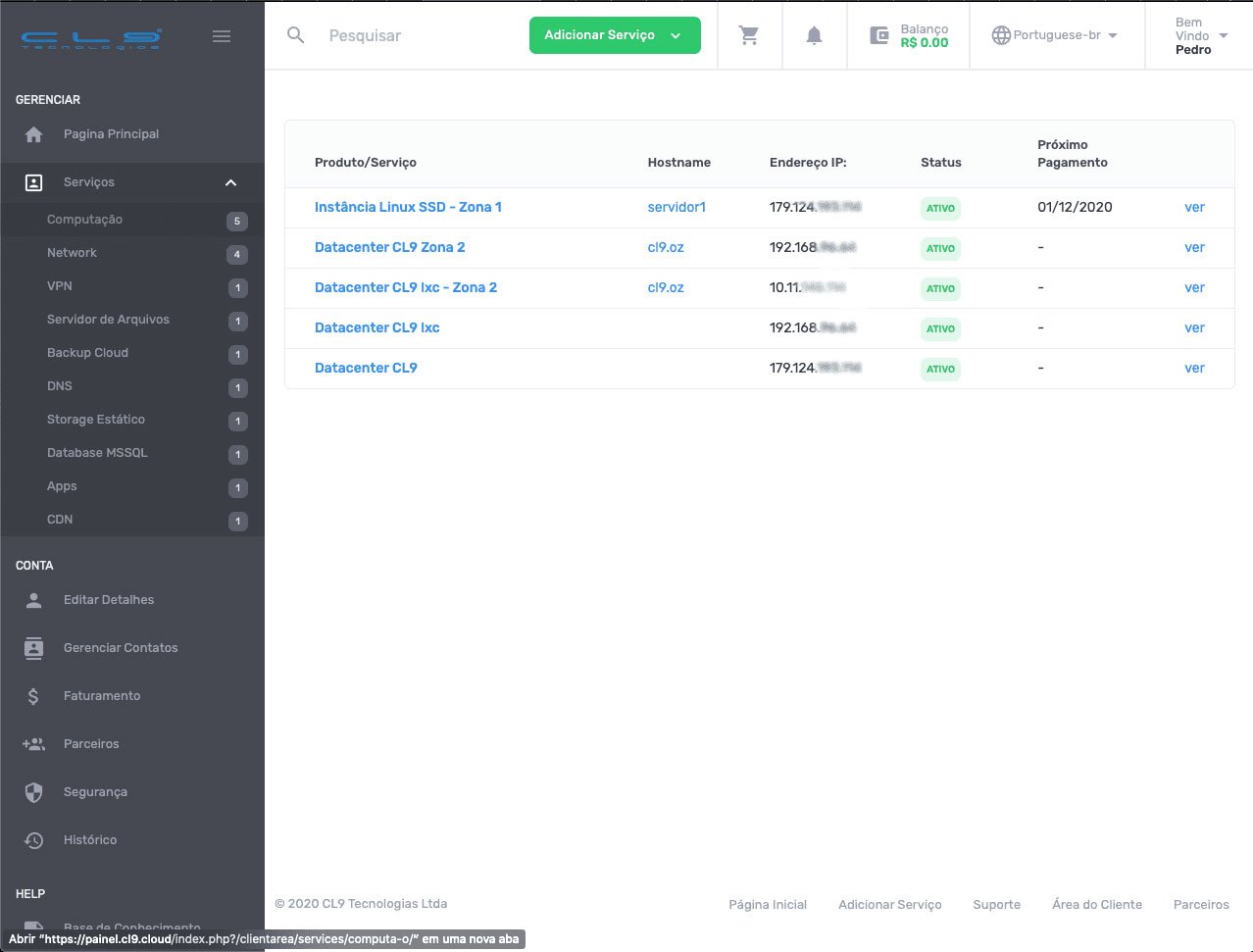The image size is (1253, 952).
Task: Click the Parceiros add-people icon
Action: (34, 744)
